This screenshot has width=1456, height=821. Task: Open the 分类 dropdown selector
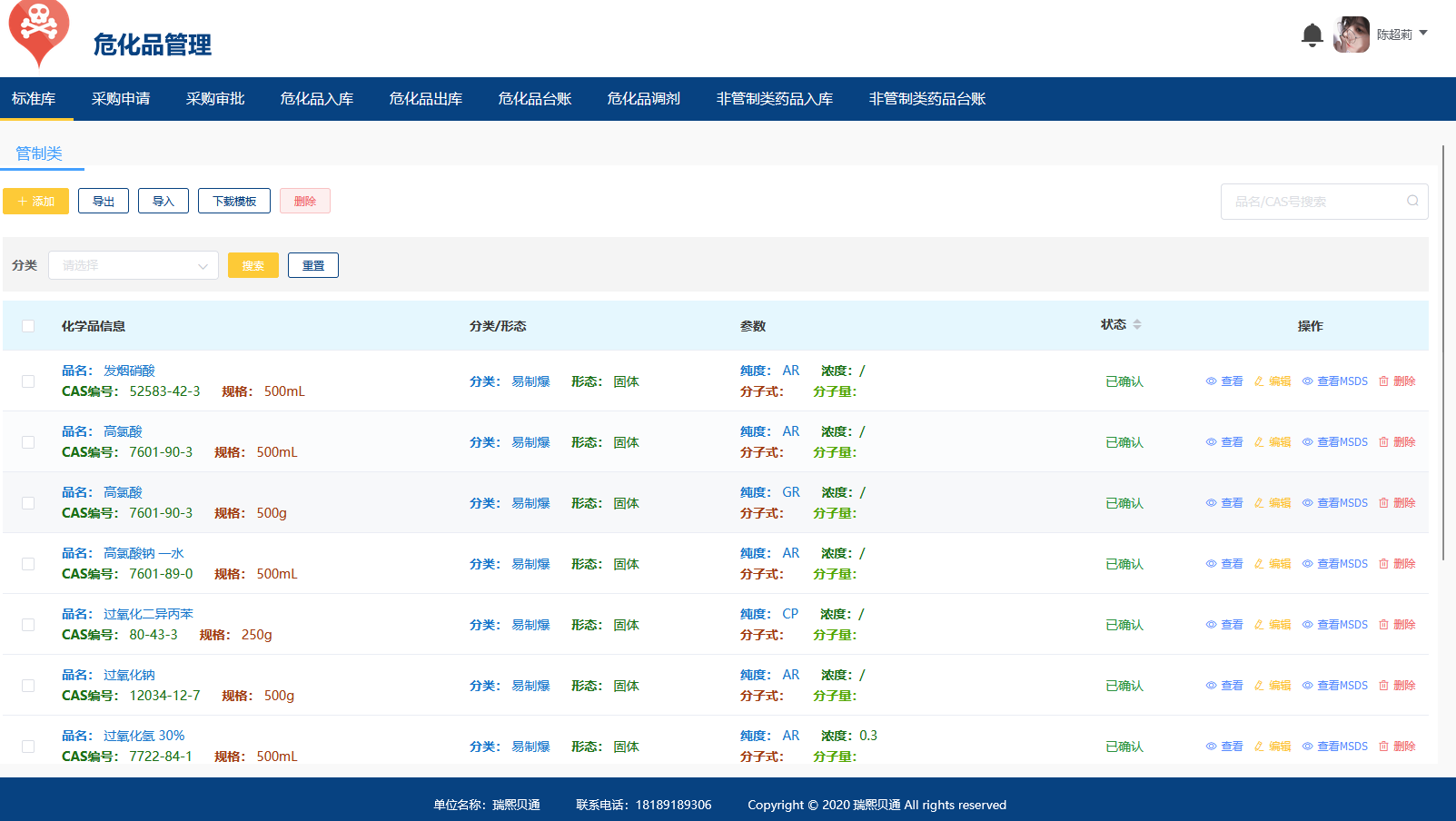[x=134, y=265]
